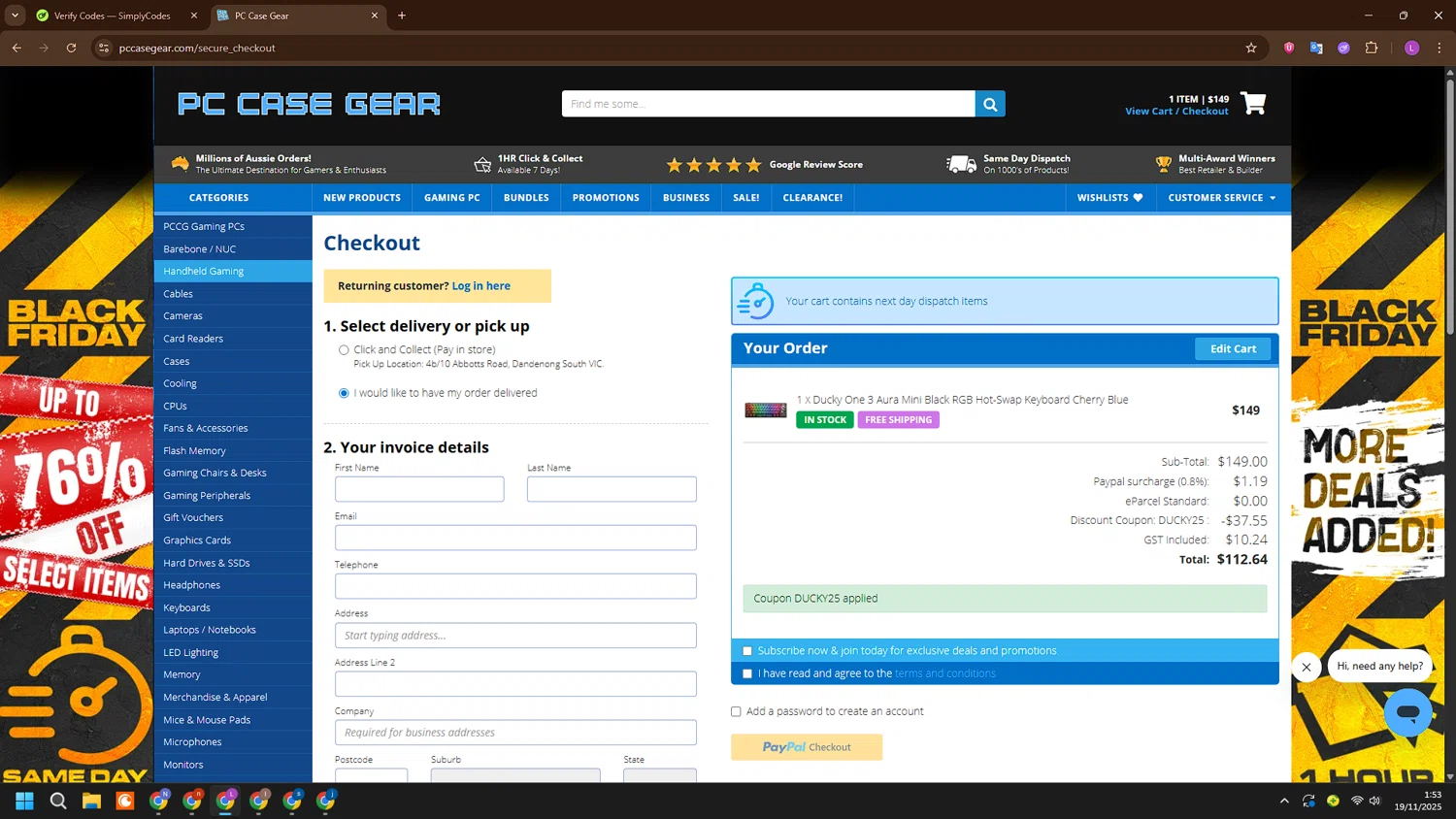View site information icon in address bar
The height and width of the screenshot is (819, 1456).
pyautogui.click(x=104, y=48)
